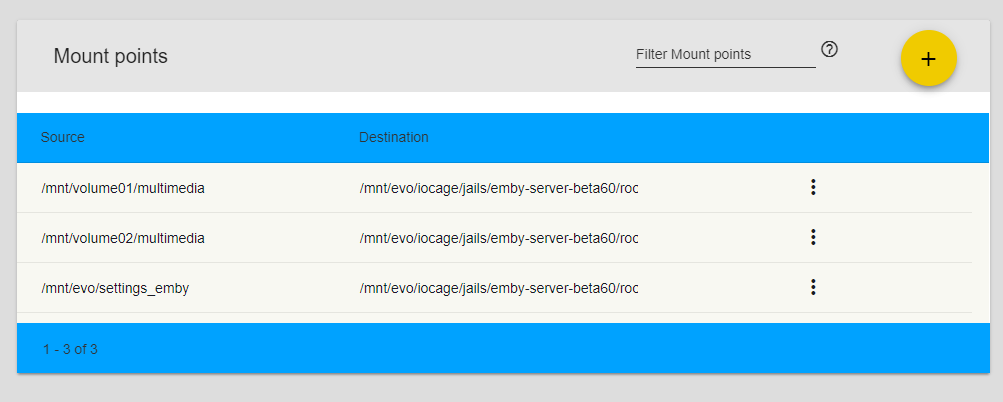Click the white strip above the table header
Viewport: 1003px width, 402px height.
500,102
